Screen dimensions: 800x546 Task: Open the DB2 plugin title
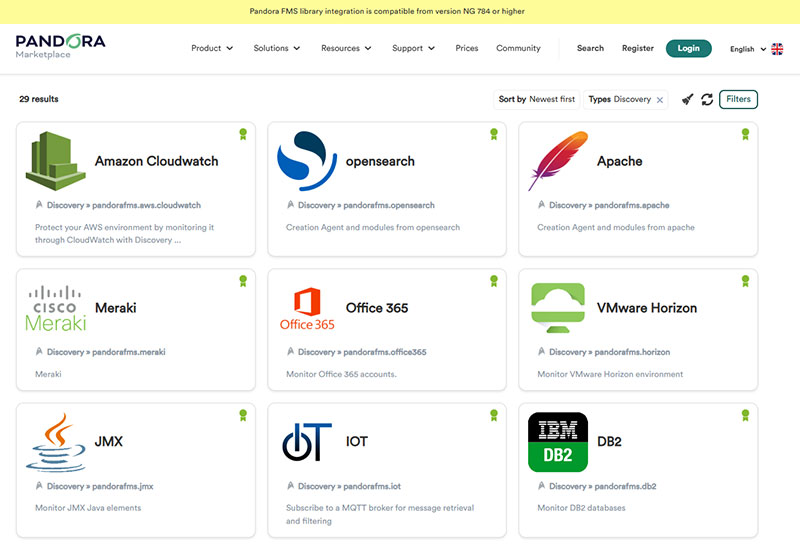coord(609,441)
